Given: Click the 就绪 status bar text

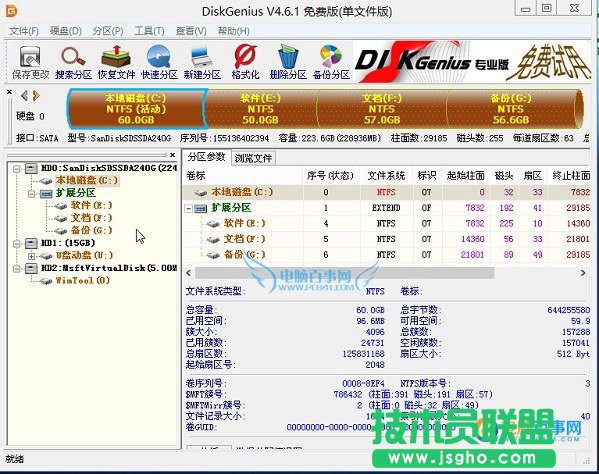Looking at the screenshot, I should 15,459.
